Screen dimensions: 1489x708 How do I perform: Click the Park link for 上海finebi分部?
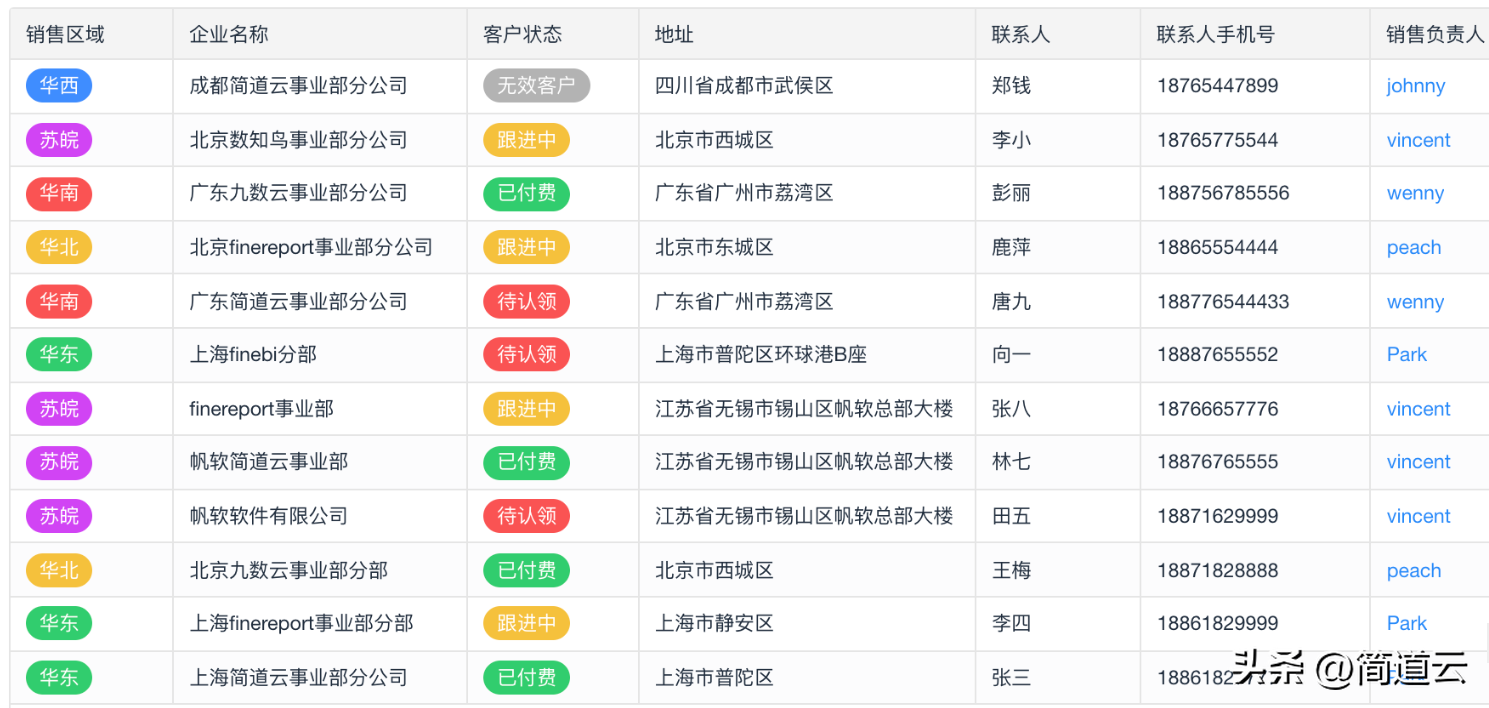click(x=1406, y=355)
